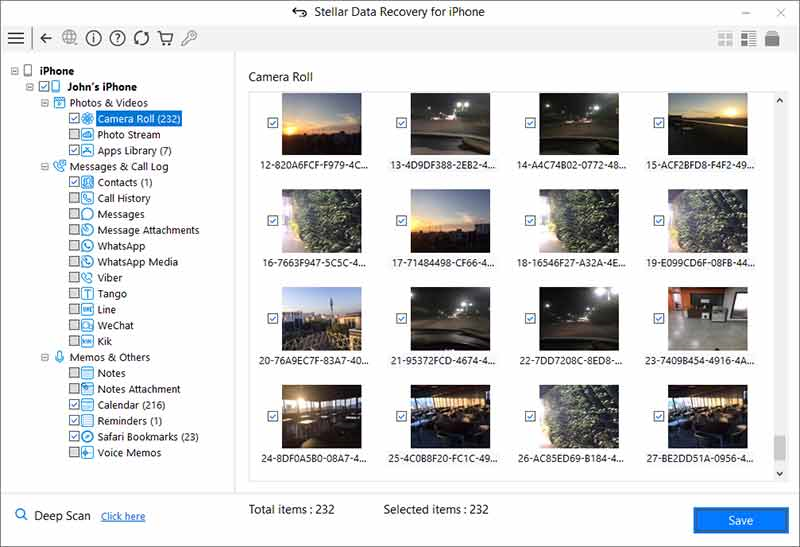Open thumbnail 13-4D9DF388 night road photo
Image resolution: width=800 pixels, height=547 pixels.
click(450, 123)
